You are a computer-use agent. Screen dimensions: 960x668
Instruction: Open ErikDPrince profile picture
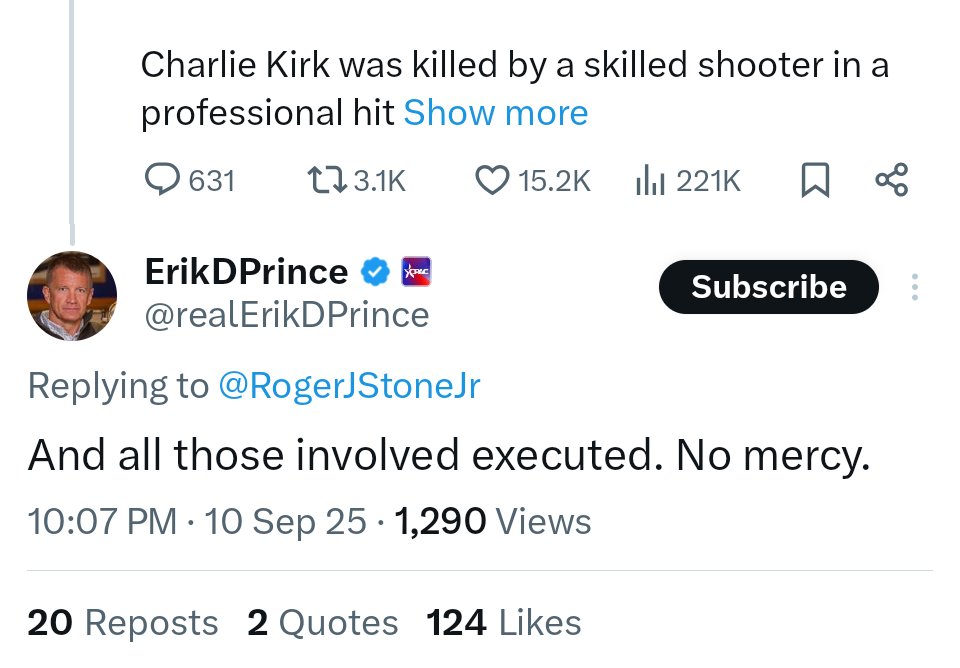[x=71, y=296]
